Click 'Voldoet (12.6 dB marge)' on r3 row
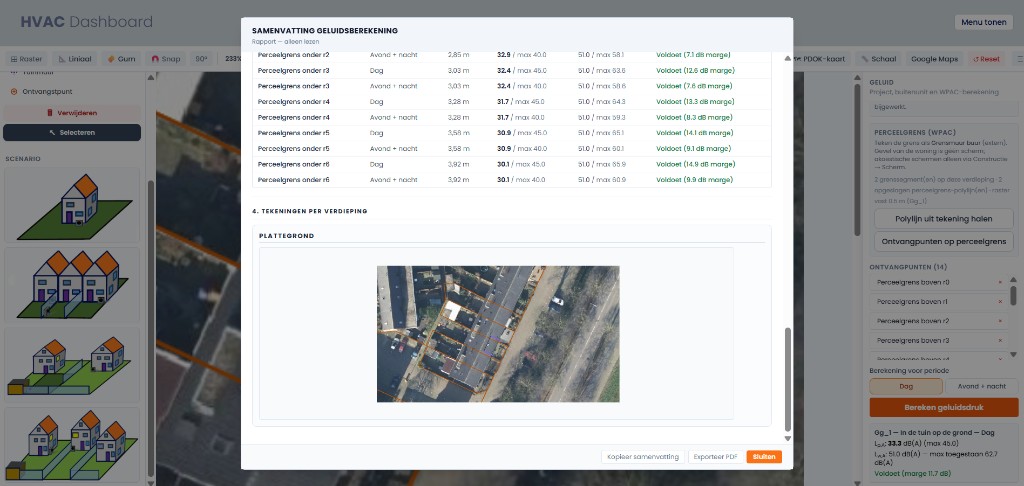Screen dimensions: 1024x486 coord(695,70)
